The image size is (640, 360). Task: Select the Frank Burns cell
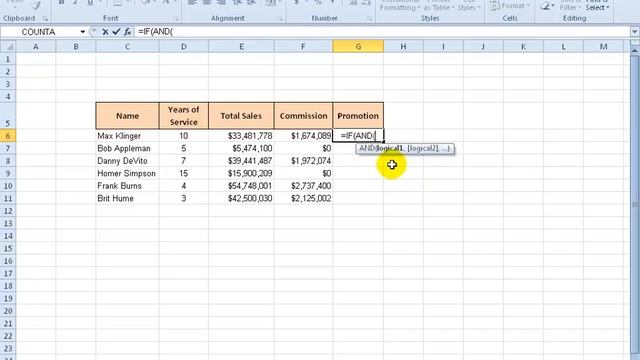coord(127,186)
